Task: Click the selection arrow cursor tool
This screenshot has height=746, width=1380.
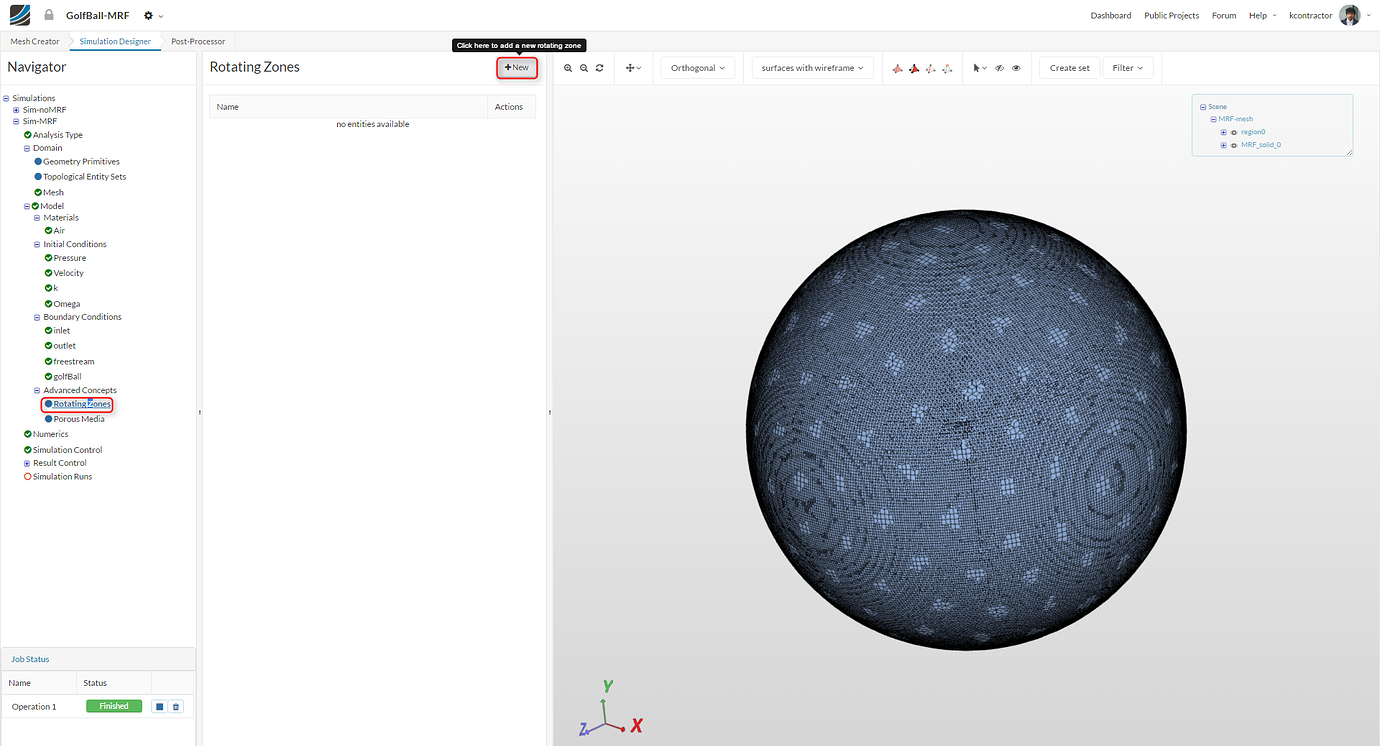Action: coord(977,68)
